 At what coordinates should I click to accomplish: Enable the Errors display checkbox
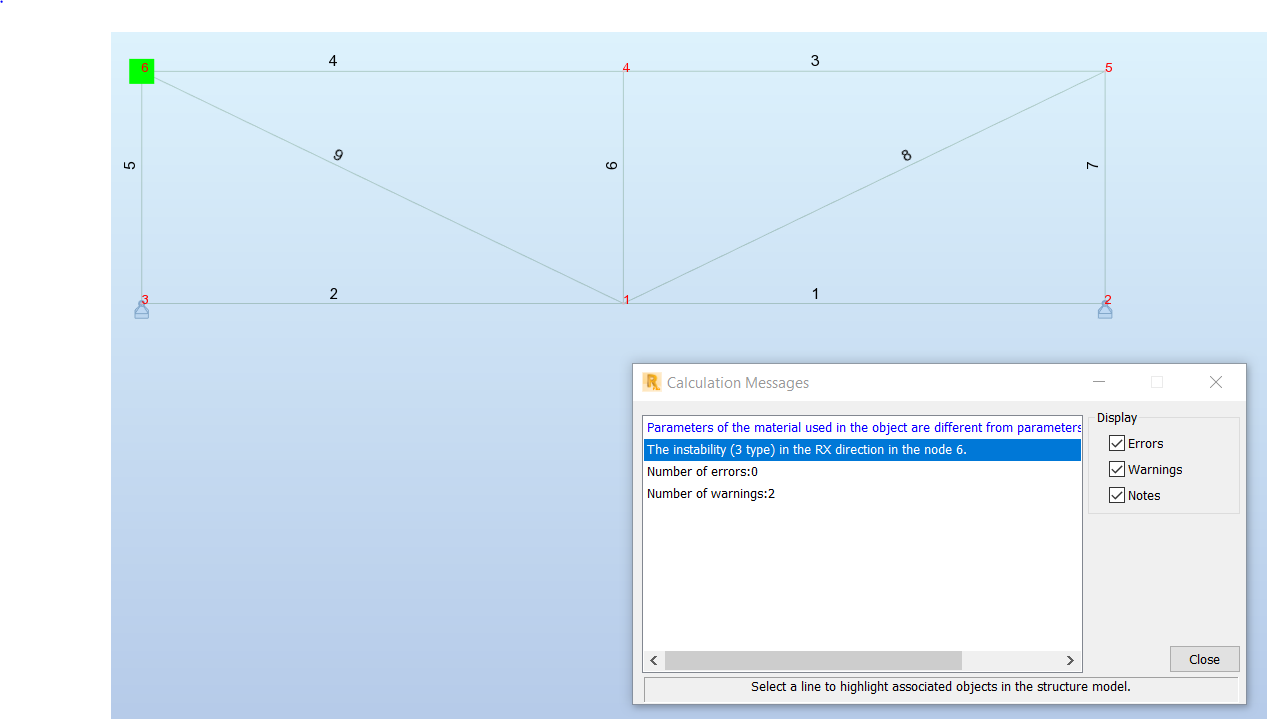click(1117, 443)
